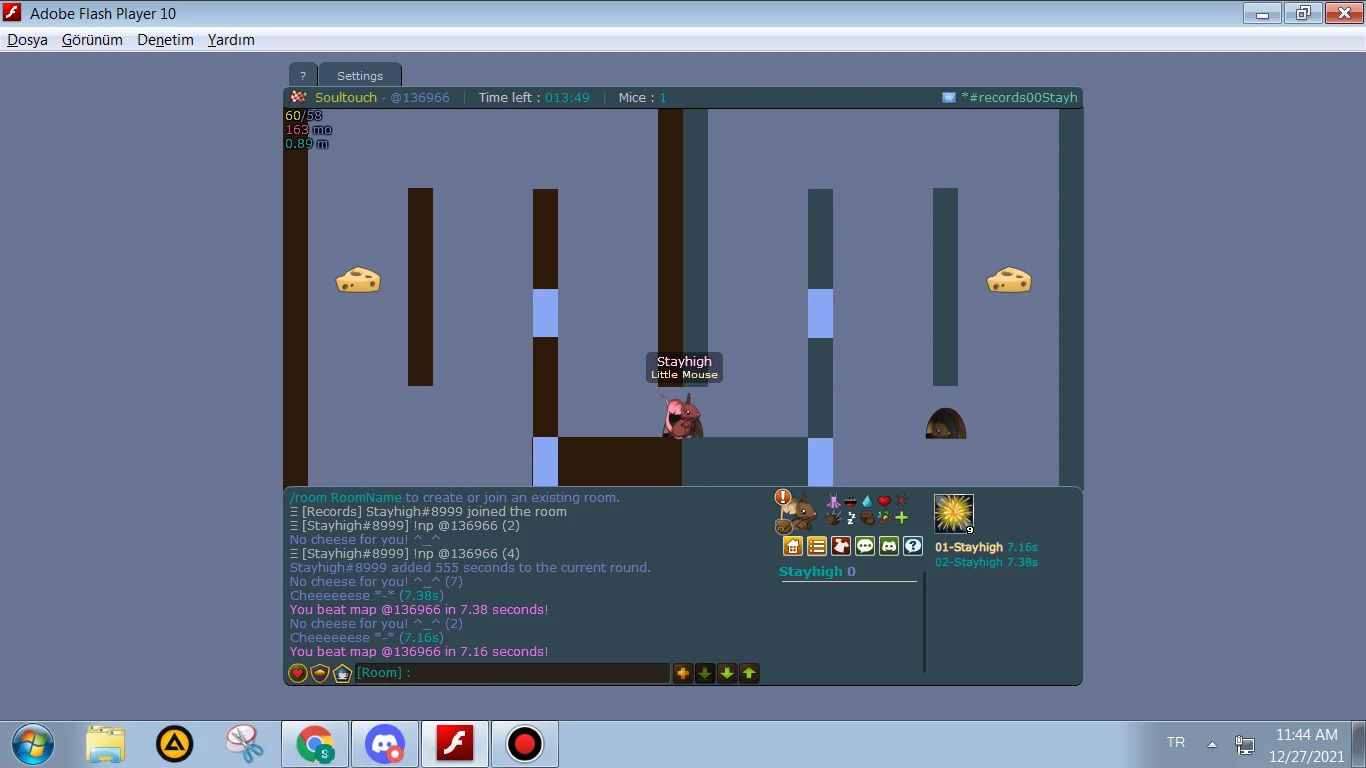1366x768 pixels.
Task: Click the orange exclamation alert icon
Action: 783,497
